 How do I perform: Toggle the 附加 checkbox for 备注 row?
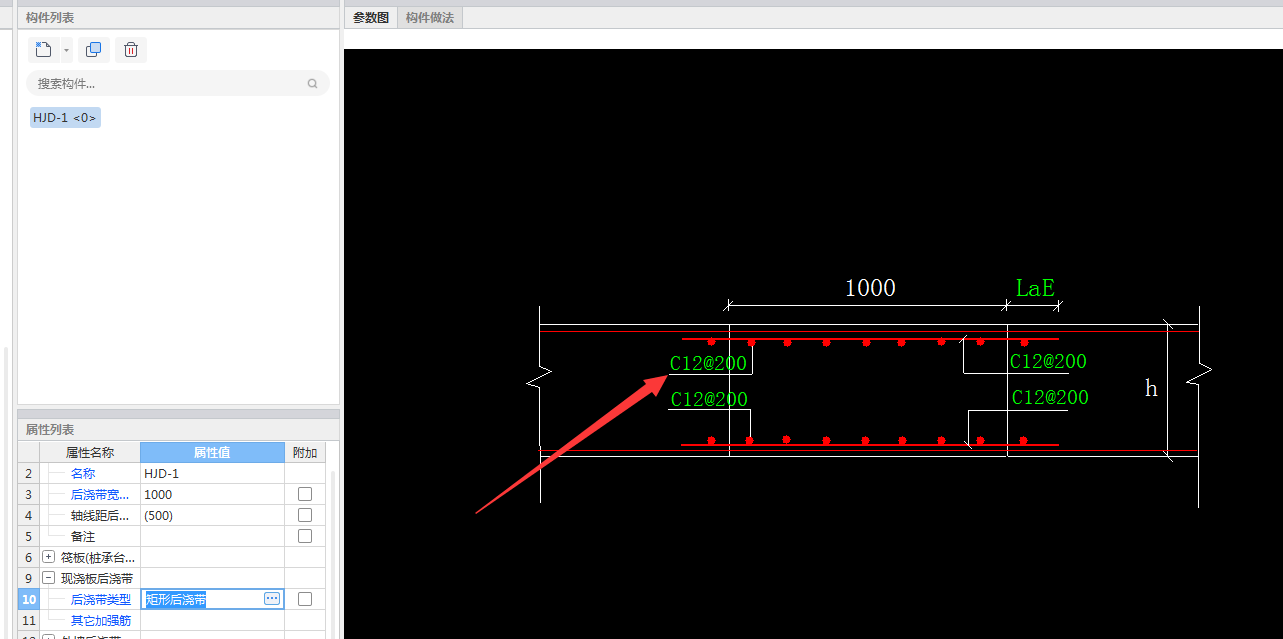pyautogui.click(x=305, y=536)
